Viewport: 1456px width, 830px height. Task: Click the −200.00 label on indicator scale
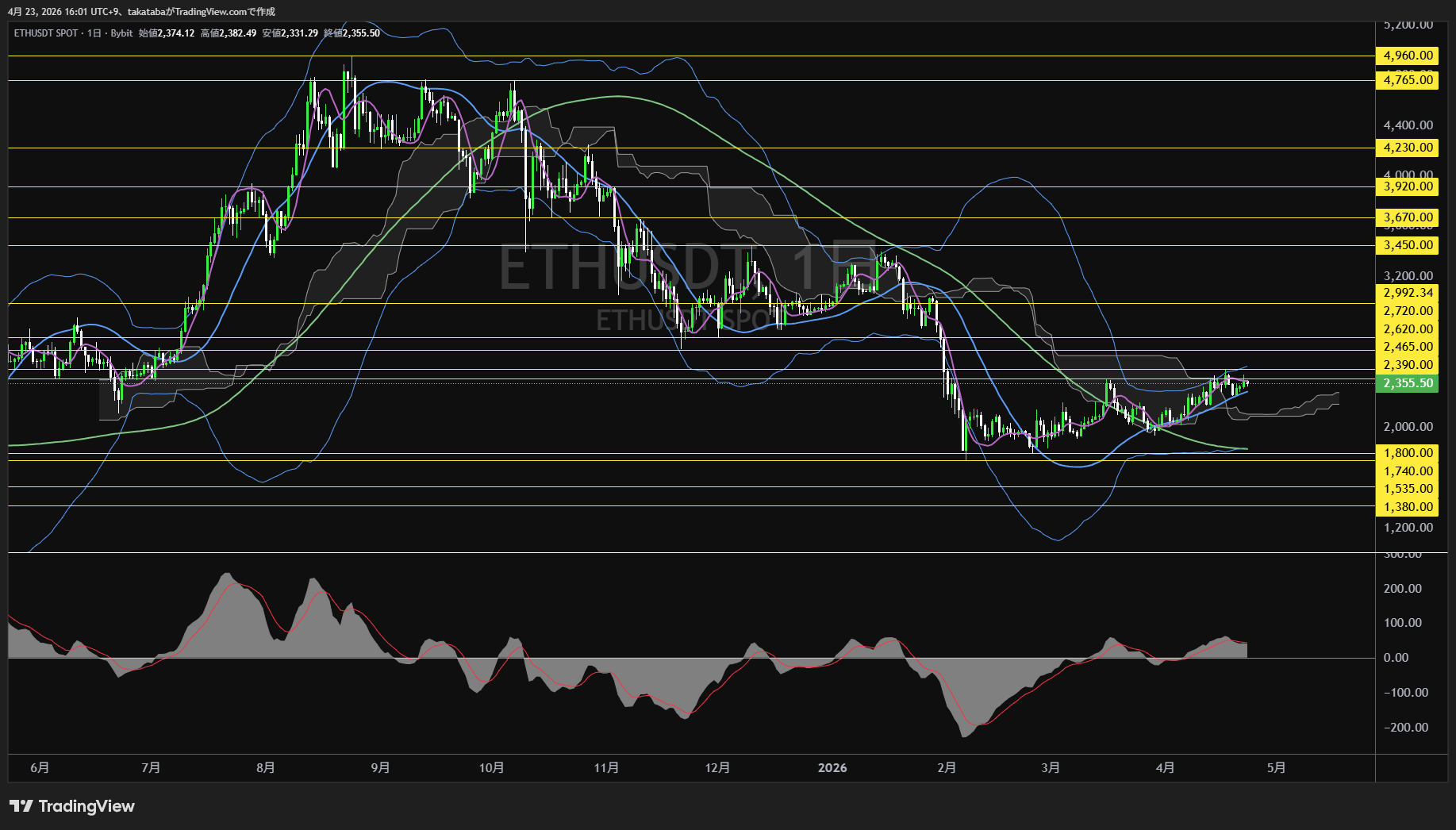click(x=1405, y=728)
